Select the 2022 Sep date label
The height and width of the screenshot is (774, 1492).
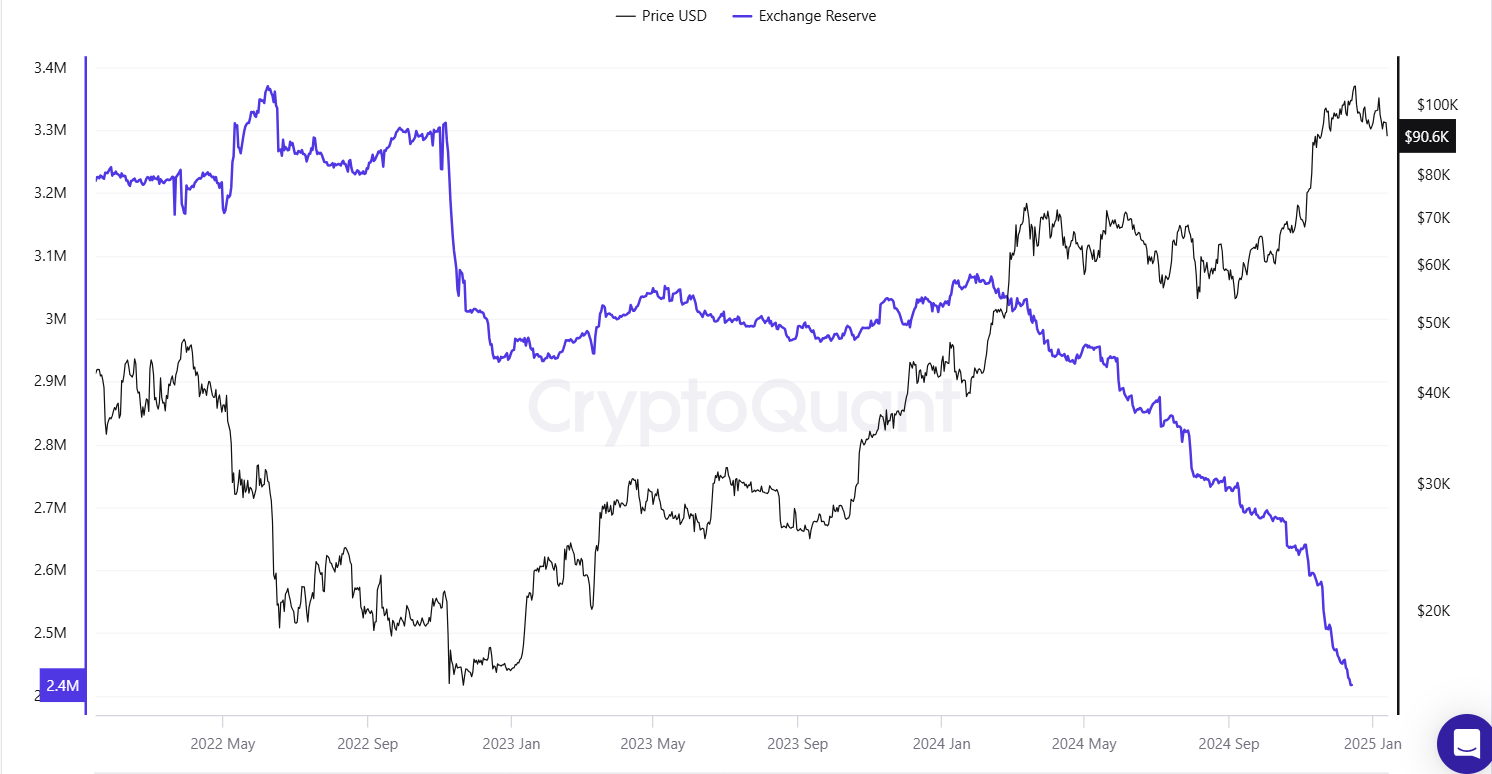(367, 744)
